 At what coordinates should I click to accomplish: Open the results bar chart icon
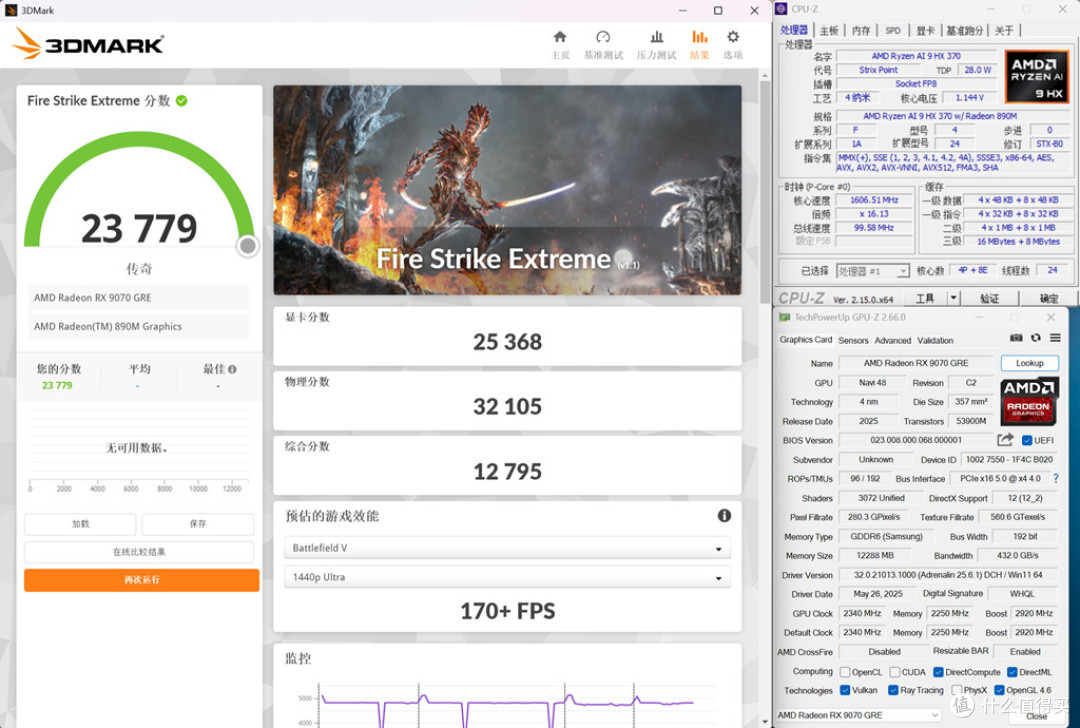(699, 37)
